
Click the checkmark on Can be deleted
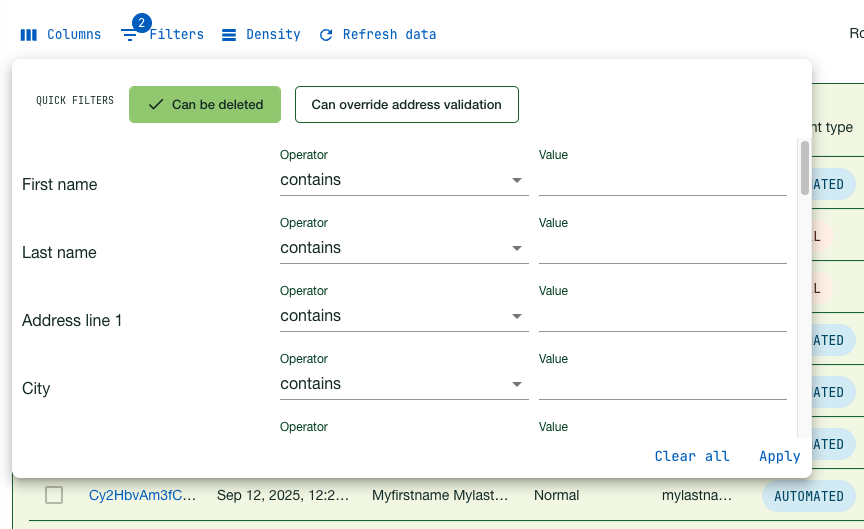[155, 105]
